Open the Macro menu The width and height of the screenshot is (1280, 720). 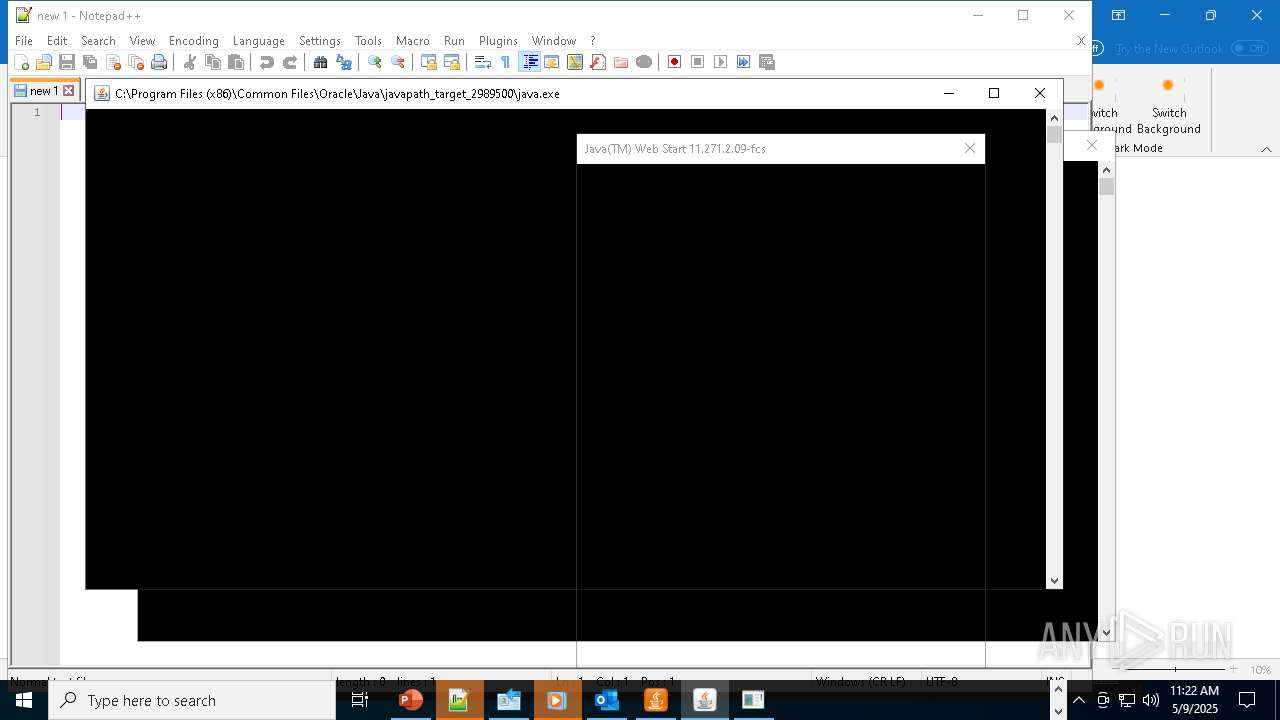[413, 41]
